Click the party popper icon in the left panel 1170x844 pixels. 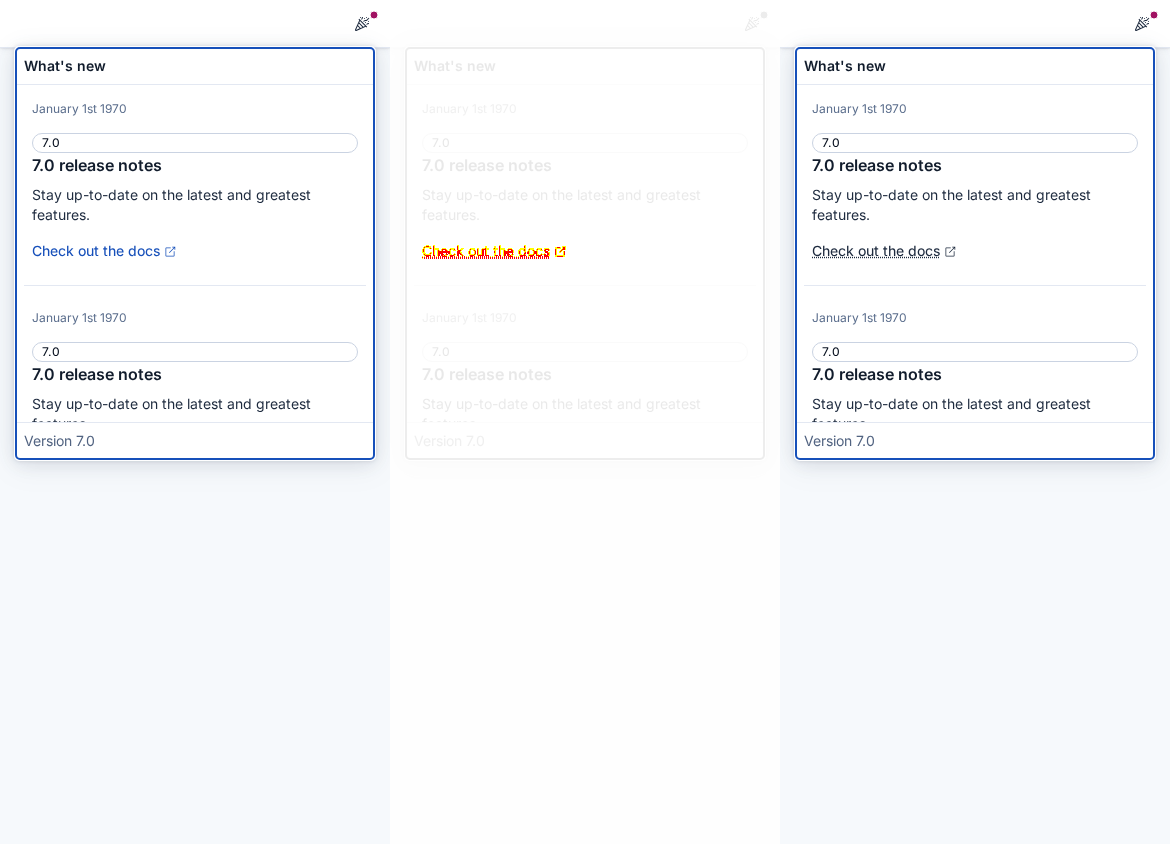362,24
